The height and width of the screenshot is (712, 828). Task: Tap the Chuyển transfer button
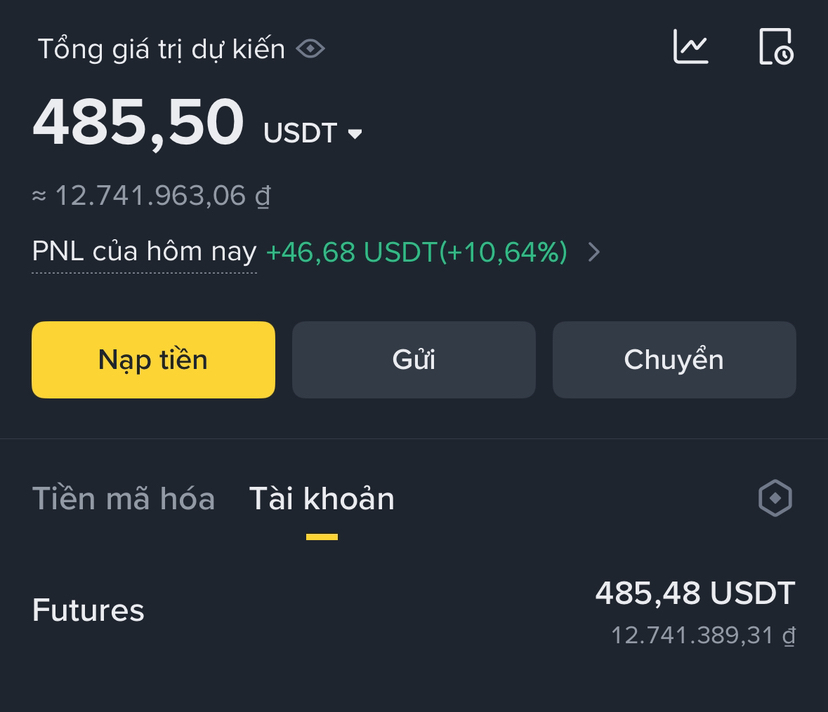coord(674,360)
